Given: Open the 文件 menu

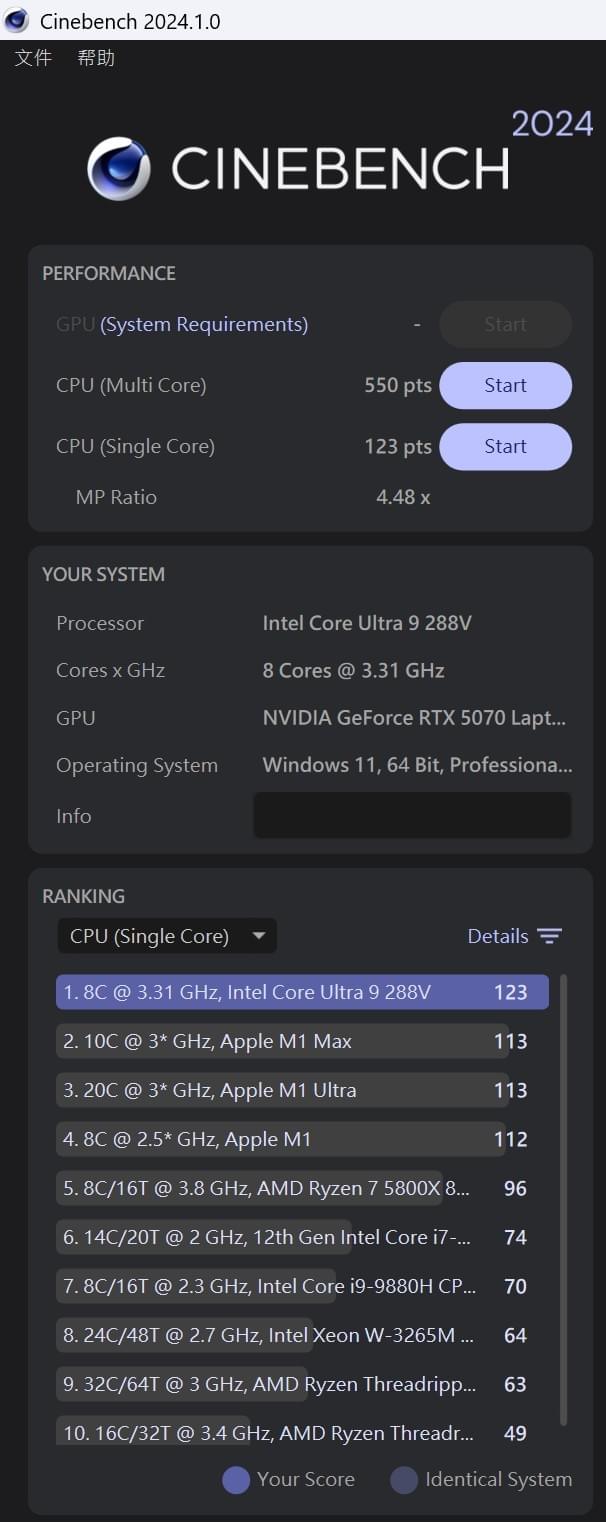Looking at the screenshot, I should [33, 58].
